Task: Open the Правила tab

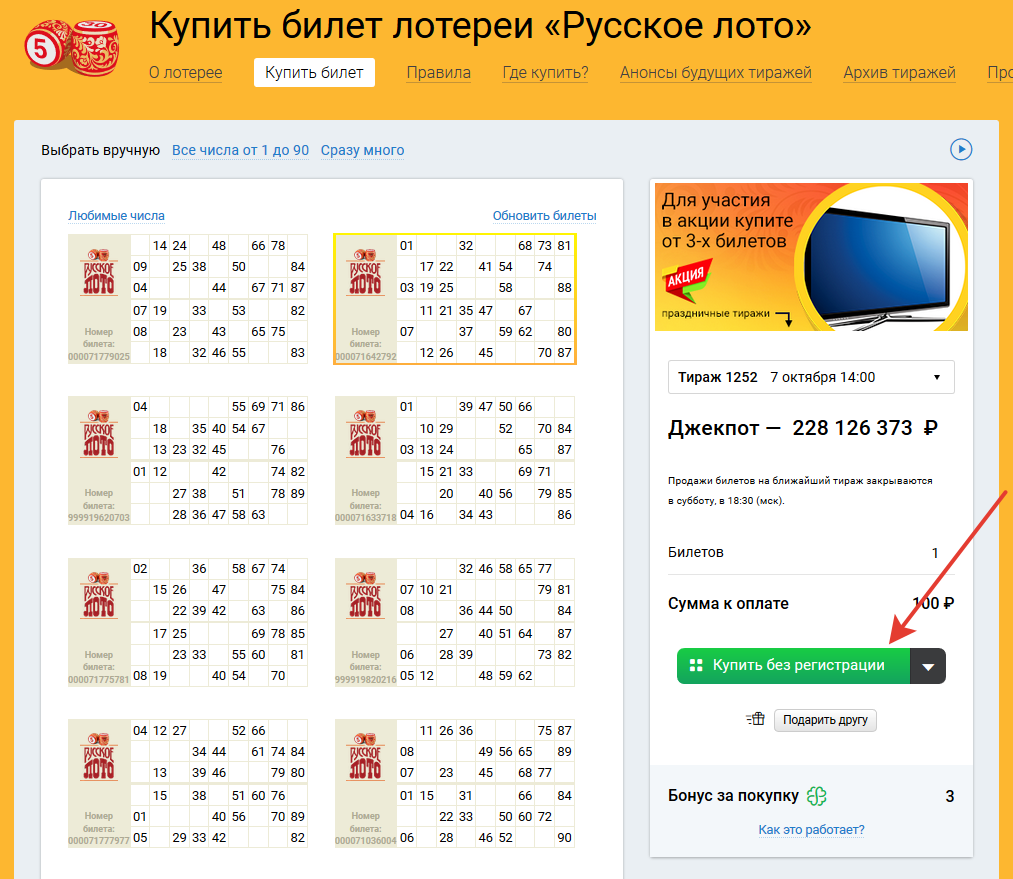Action: (x=438, y=72)
